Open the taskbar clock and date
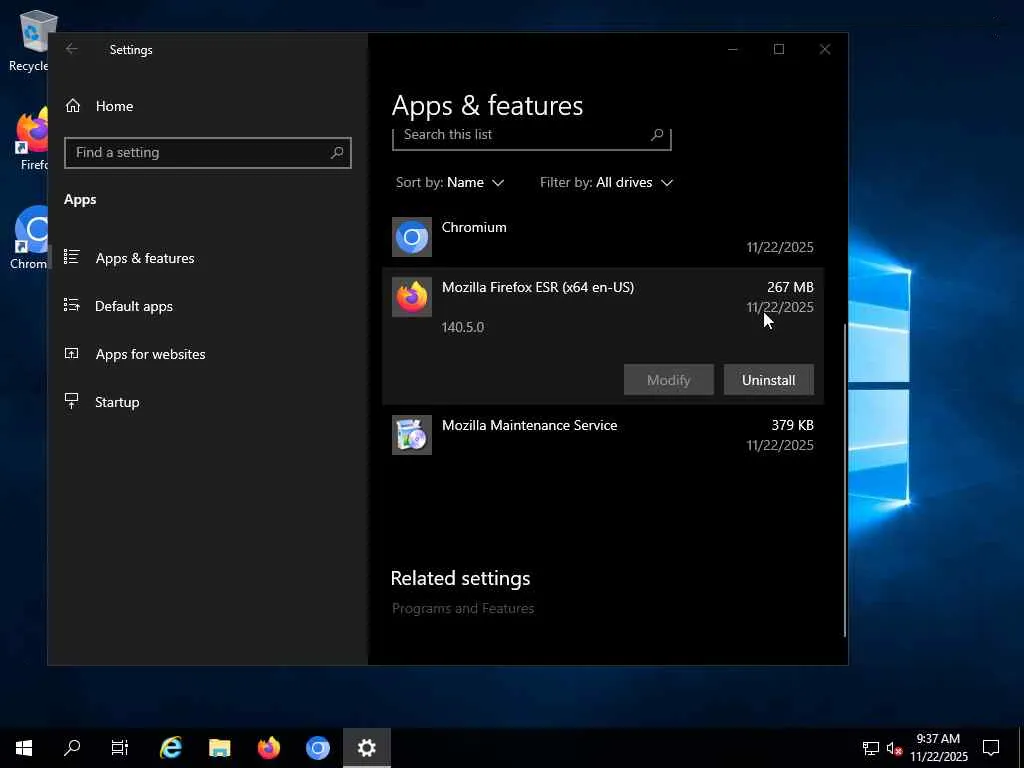 tap(938, 748)
